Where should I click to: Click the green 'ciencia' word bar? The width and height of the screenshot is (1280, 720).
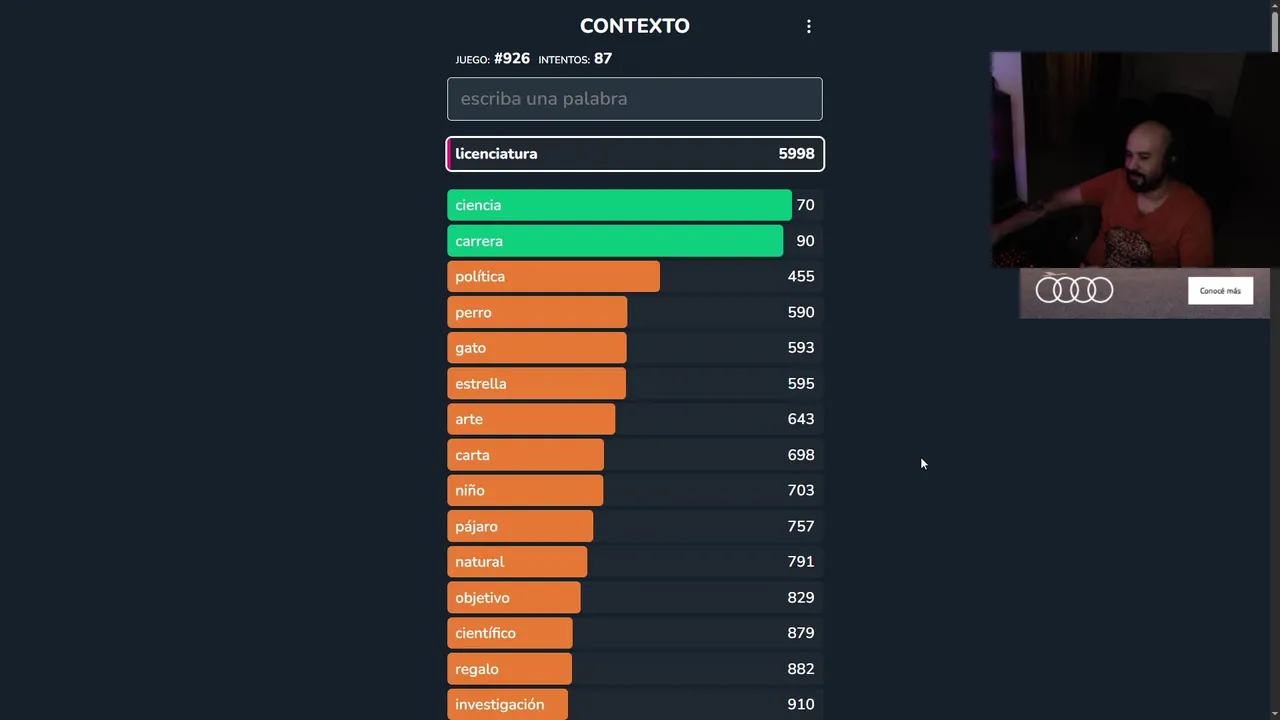(618, 205)
